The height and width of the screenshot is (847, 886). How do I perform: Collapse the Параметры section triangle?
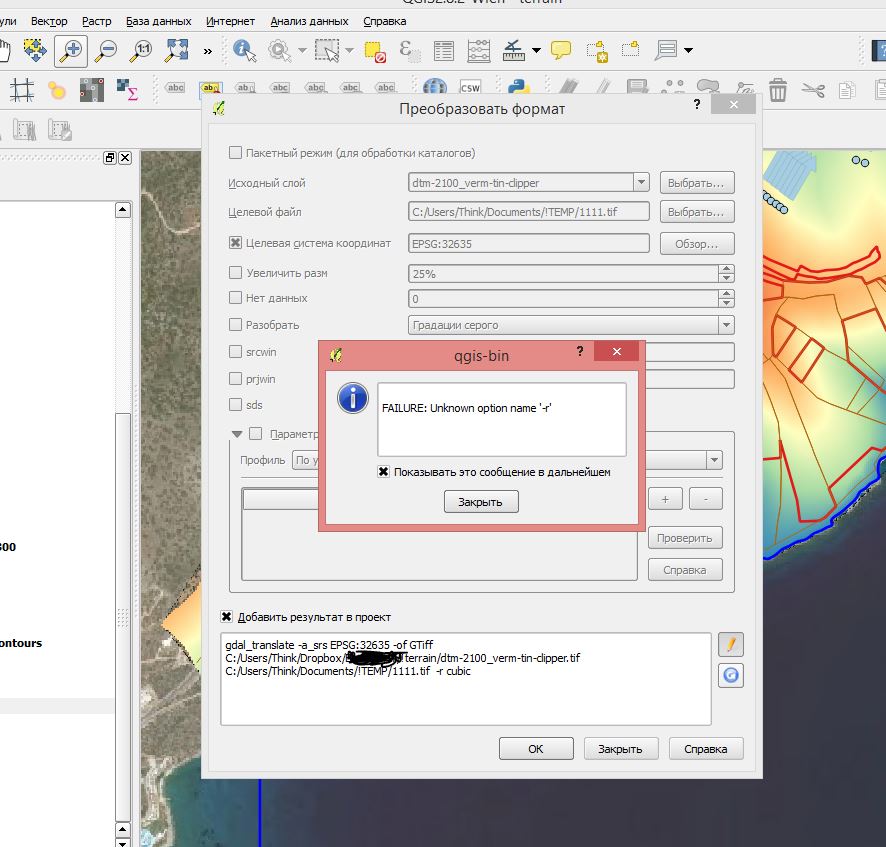point(237,434)
